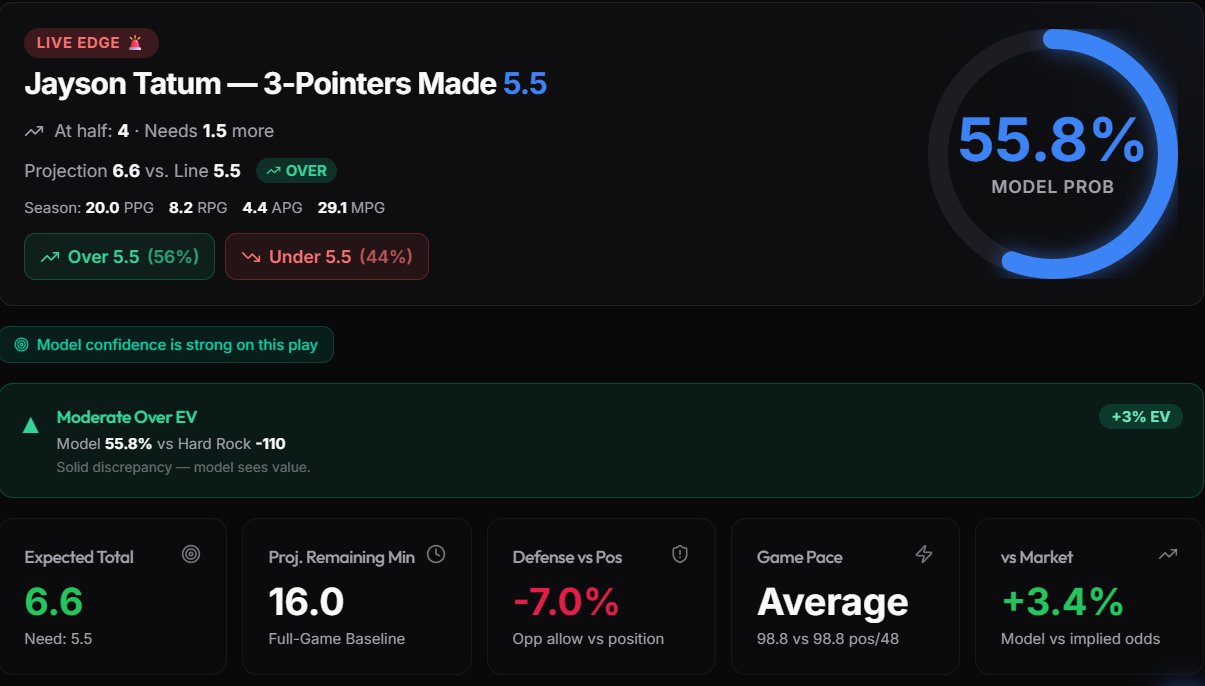Viewport: 1205px width, 686px height.
Task: Click the circular model probability ring
Action: 1051,153
